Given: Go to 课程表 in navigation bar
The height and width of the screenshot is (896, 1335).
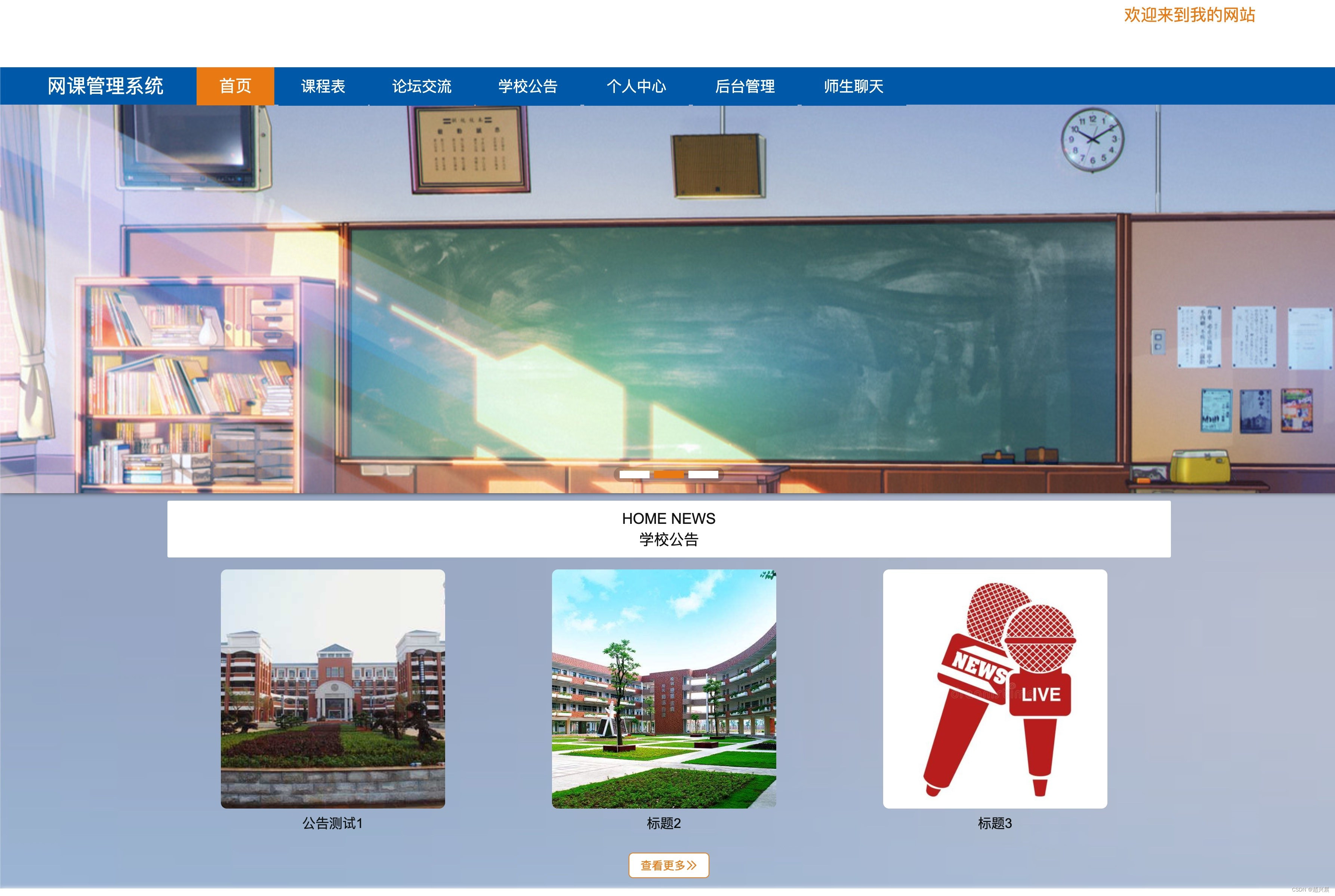Looking at the screenshot, I should point(323,86).
